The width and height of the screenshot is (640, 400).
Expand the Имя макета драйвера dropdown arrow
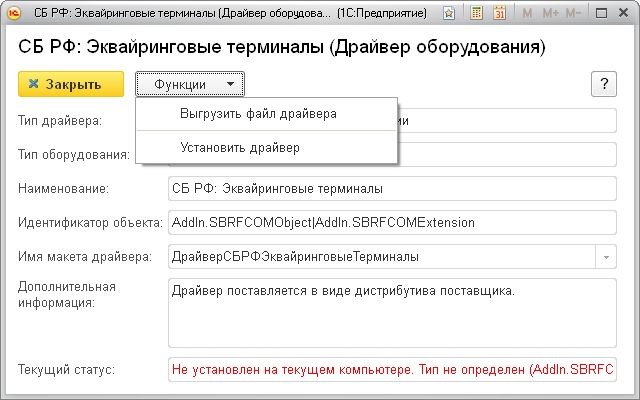pyautogui.click(x=606, y=257)
